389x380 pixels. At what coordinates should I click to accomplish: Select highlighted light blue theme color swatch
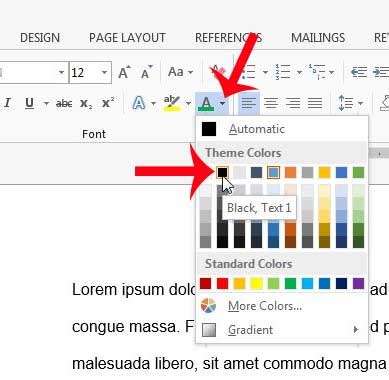pyautogui.click(x=273, y=172)
